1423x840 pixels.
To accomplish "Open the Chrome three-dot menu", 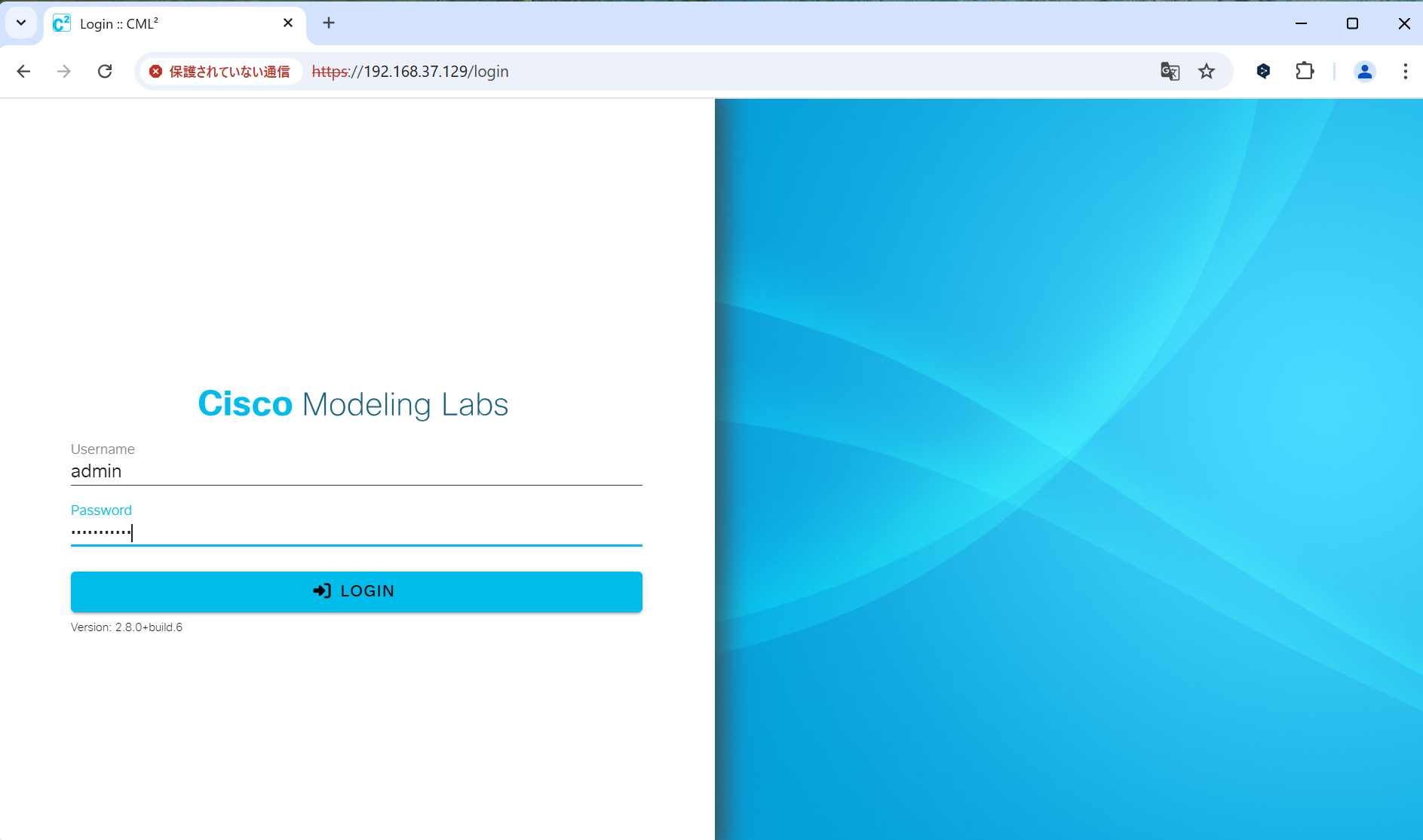I will (x=1405, y=72).
